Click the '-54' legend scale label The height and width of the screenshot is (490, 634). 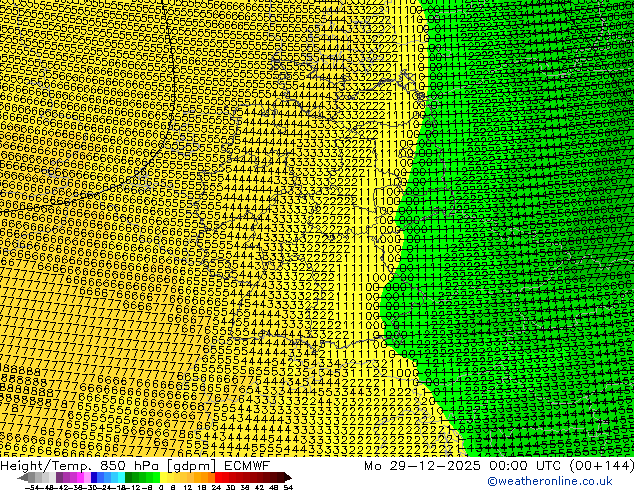(x=32, y=488)
